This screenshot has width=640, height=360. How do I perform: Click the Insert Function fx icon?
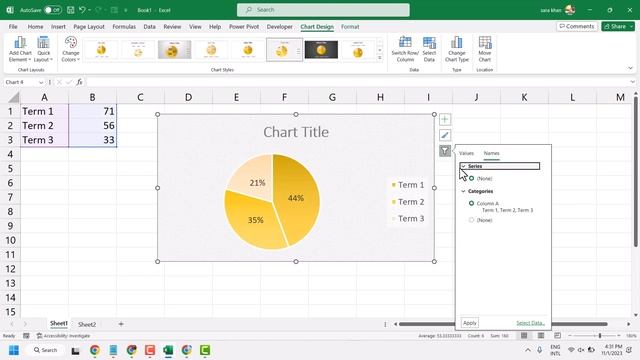point(79,82)
